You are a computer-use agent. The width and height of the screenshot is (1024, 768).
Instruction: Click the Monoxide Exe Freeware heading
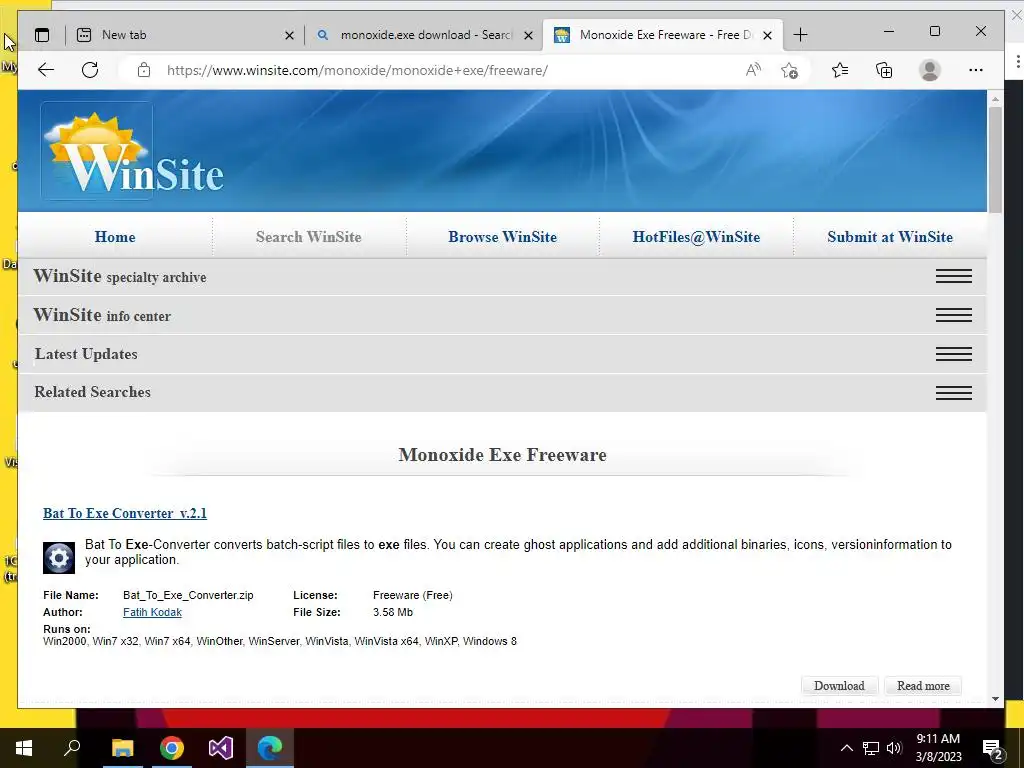(x=502, y=455)
